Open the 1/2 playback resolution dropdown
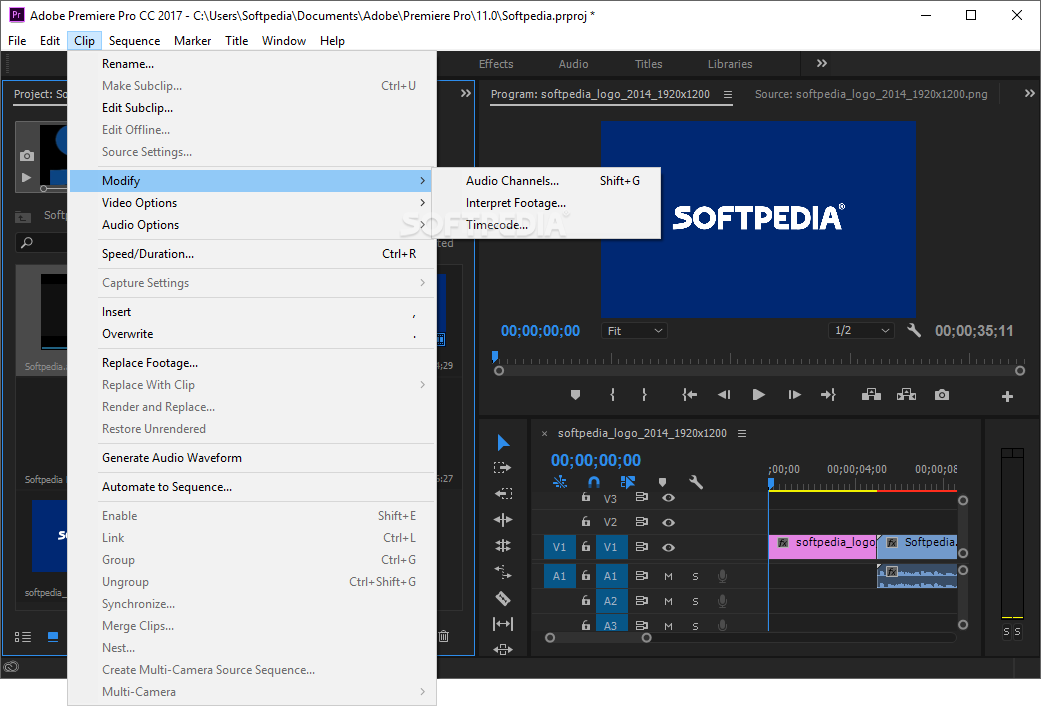The image size is (1041, 706). click(x=861, y=331)
